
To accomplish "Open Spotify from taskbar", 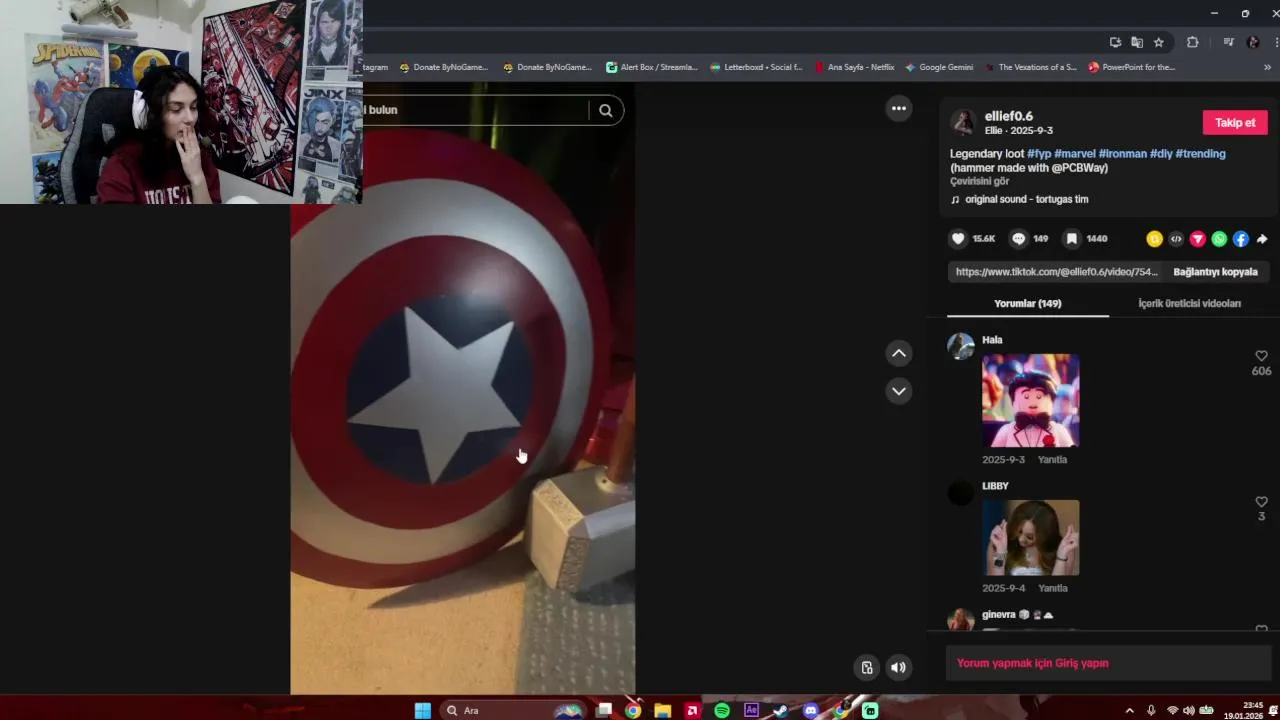I will (722, 710).
